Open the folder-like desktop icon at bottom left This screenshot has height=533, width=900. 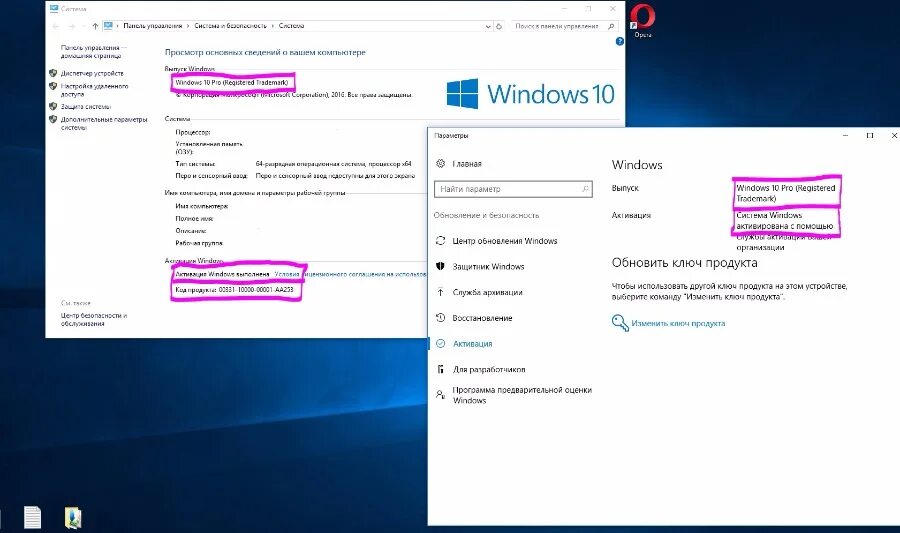[73, 518]
